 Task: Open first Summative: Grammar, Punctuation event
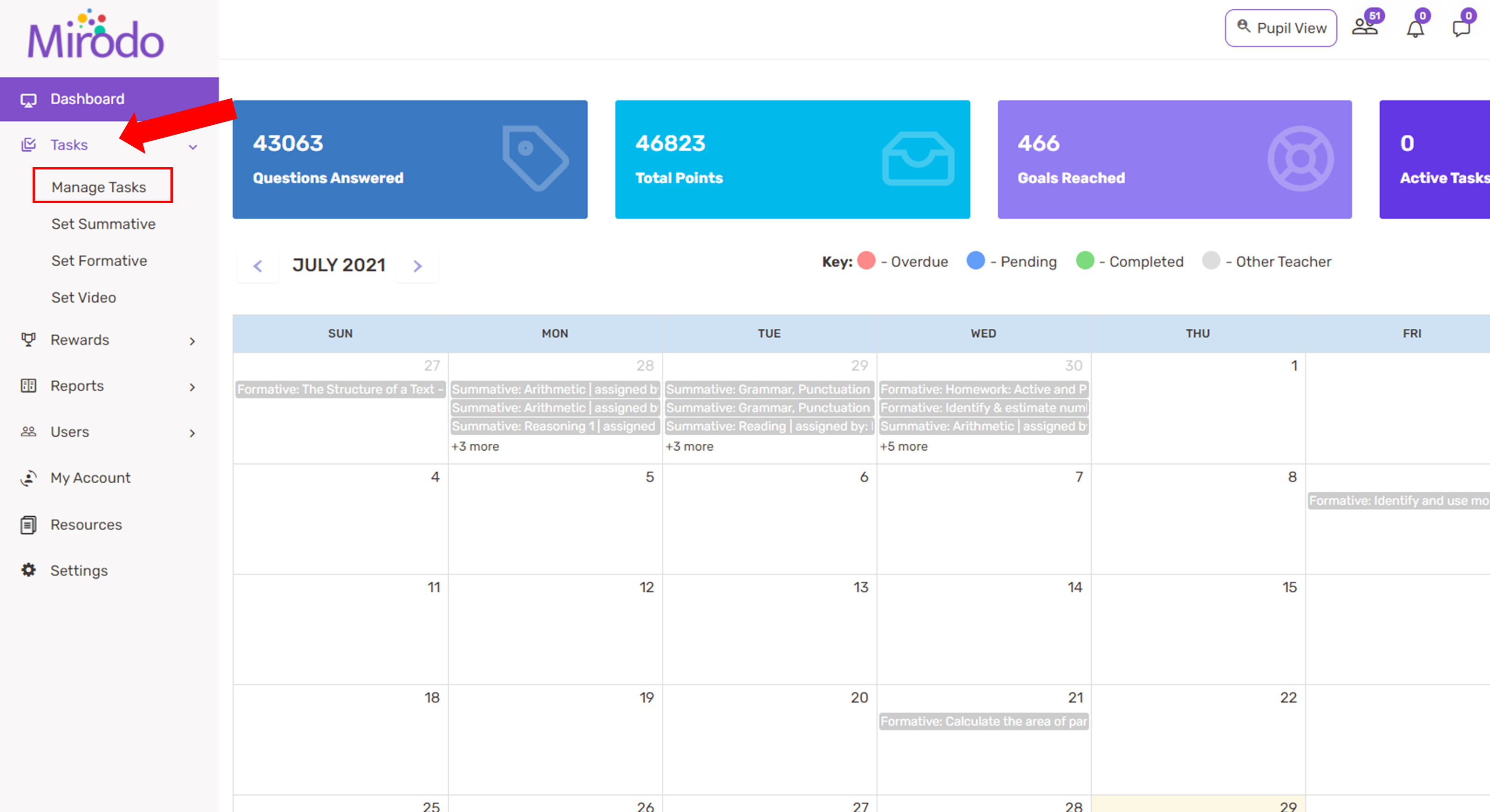pos(769,389)
